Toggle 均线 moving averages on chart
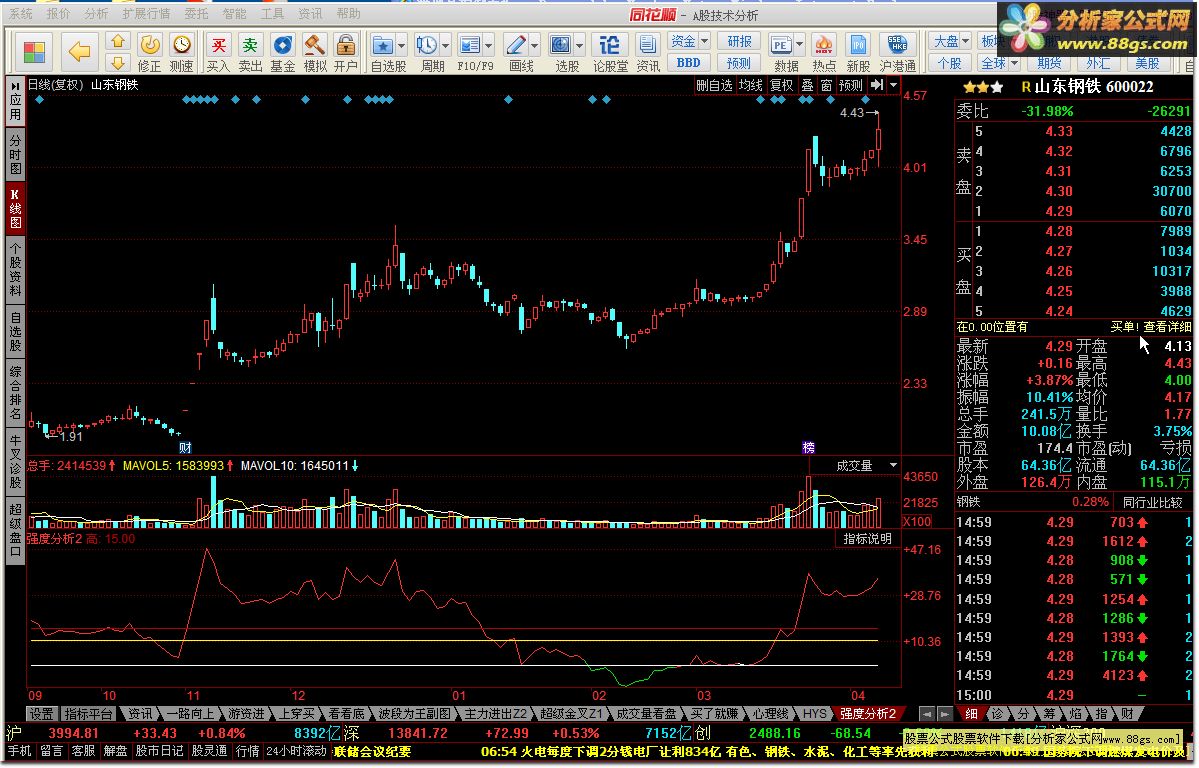Screen dimensions: 1199x768 [750, 85]
